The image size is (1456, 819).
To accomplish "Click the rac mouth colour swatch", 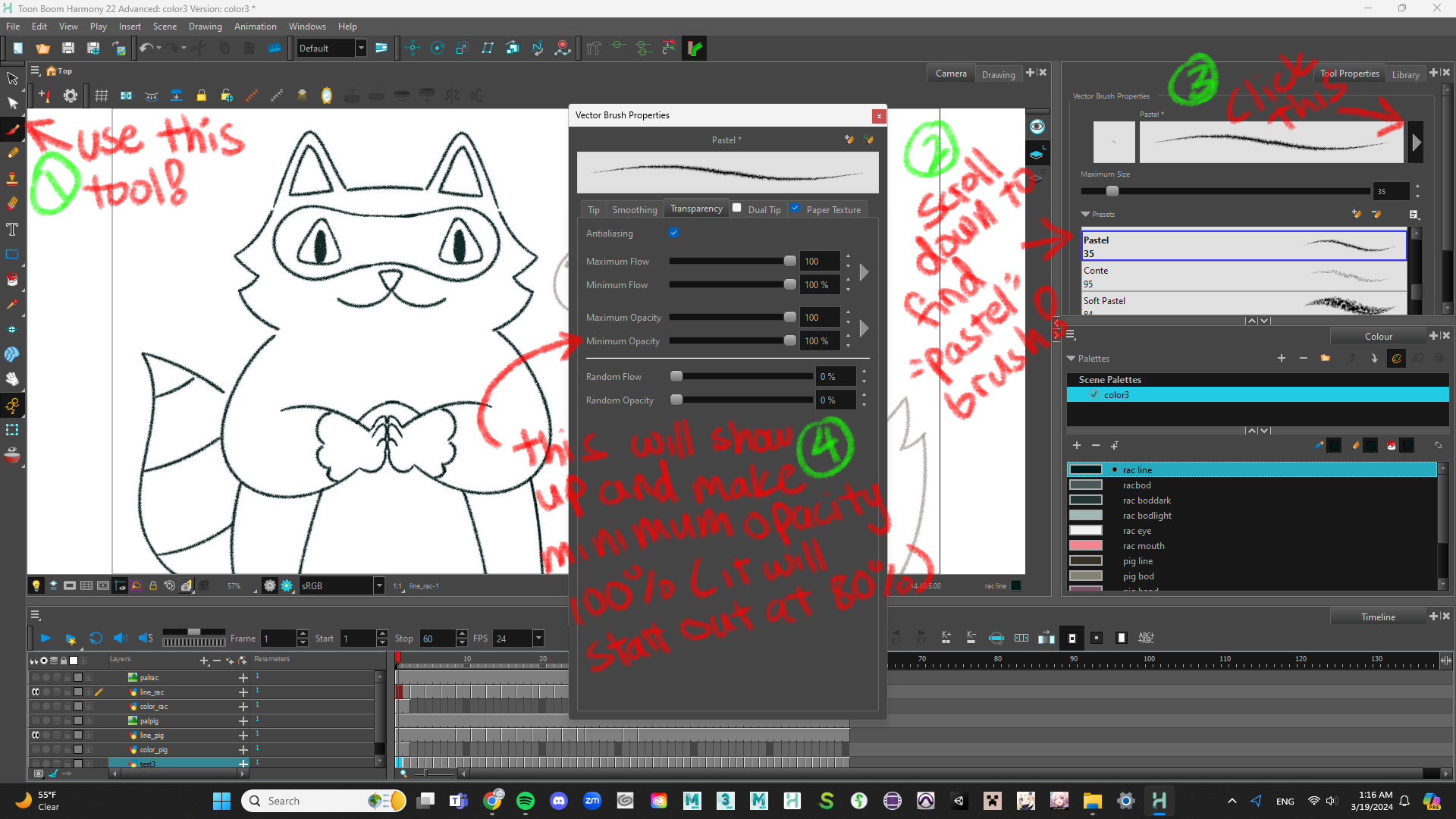I will [x=1085, y=546].
